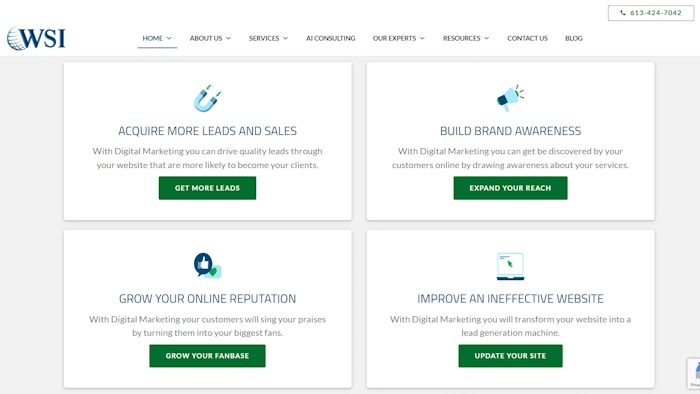This screenshot has width=700, height=394.
Task: Click the reCAPTCHA privacy badge
Action: point(694,373)
